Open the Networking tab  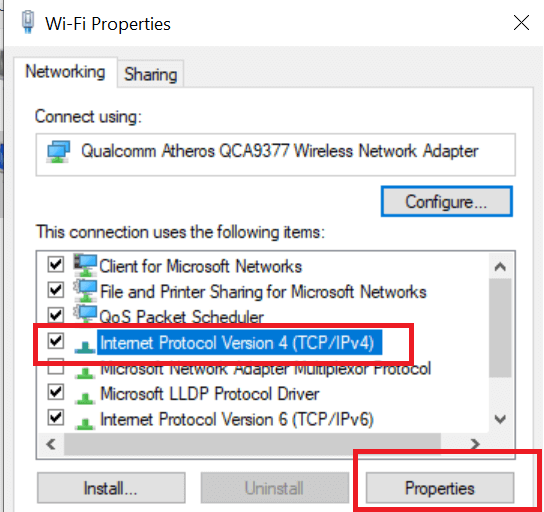[x=65, y=72]
